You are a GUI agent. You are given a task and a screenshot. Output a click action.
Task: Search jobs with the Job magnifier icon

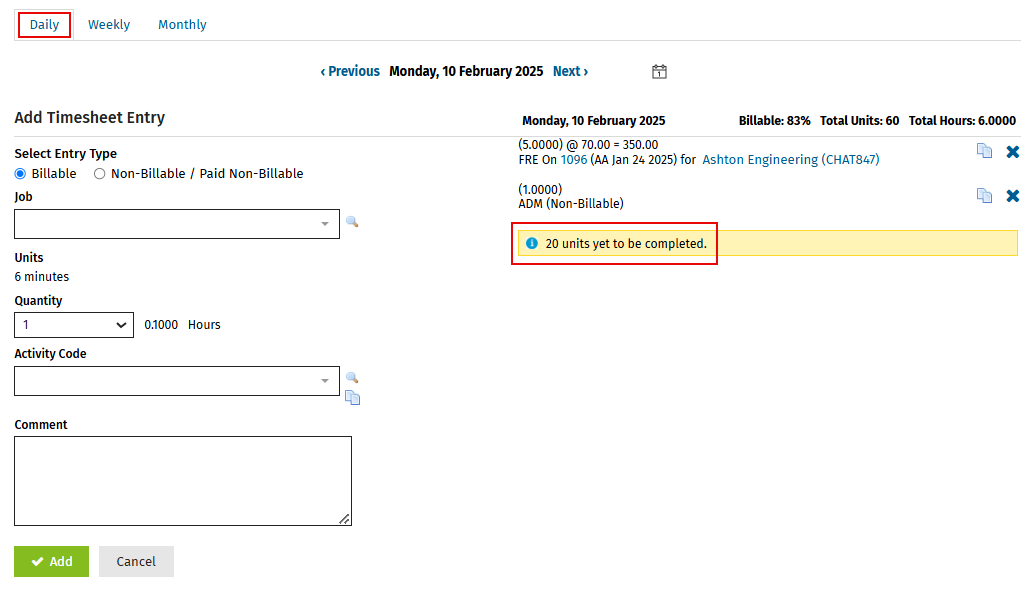(x=352, y=222)
